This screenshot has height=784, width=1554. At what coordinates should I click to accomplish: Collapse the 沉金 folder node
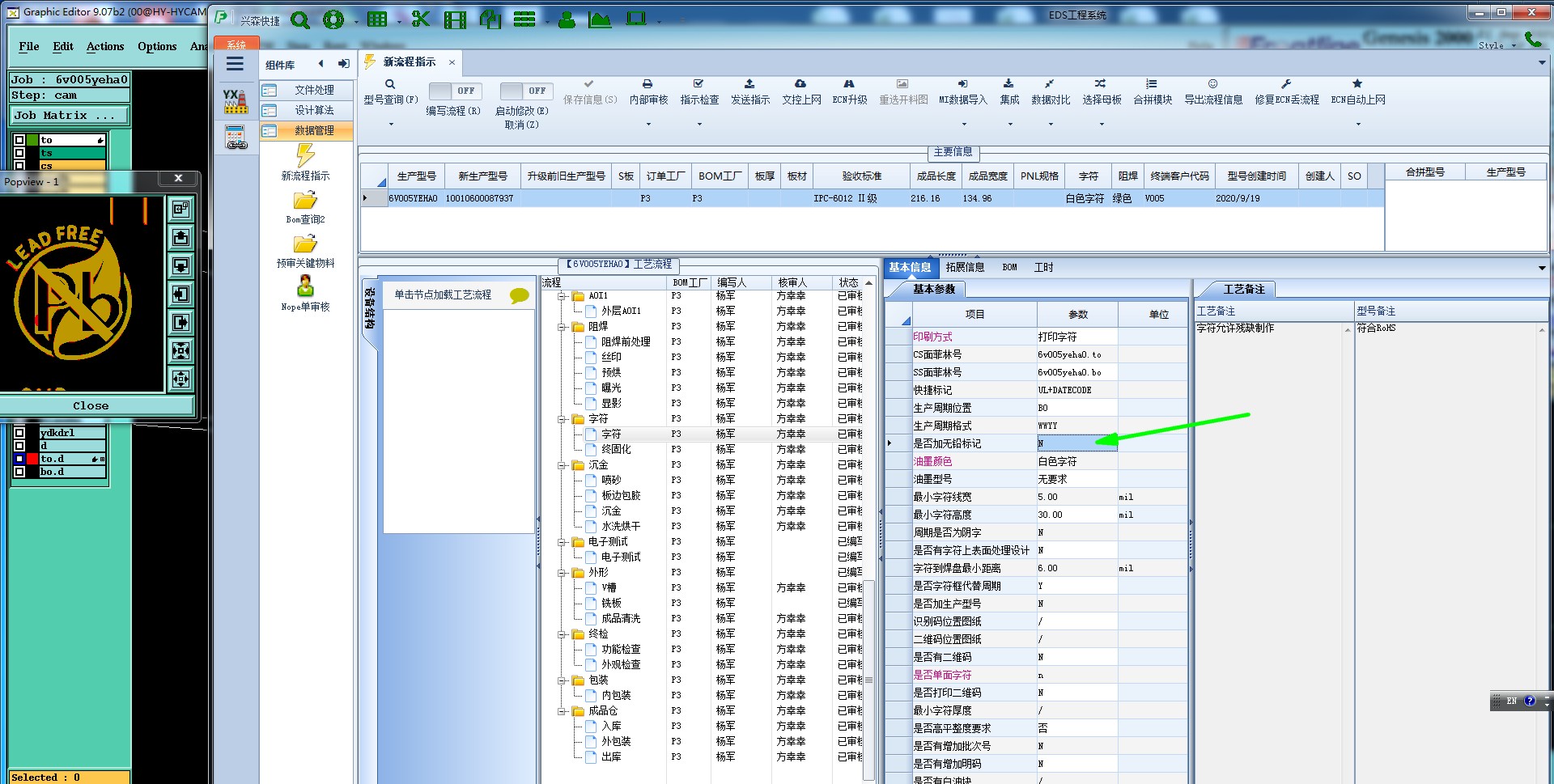pos(562,465)
